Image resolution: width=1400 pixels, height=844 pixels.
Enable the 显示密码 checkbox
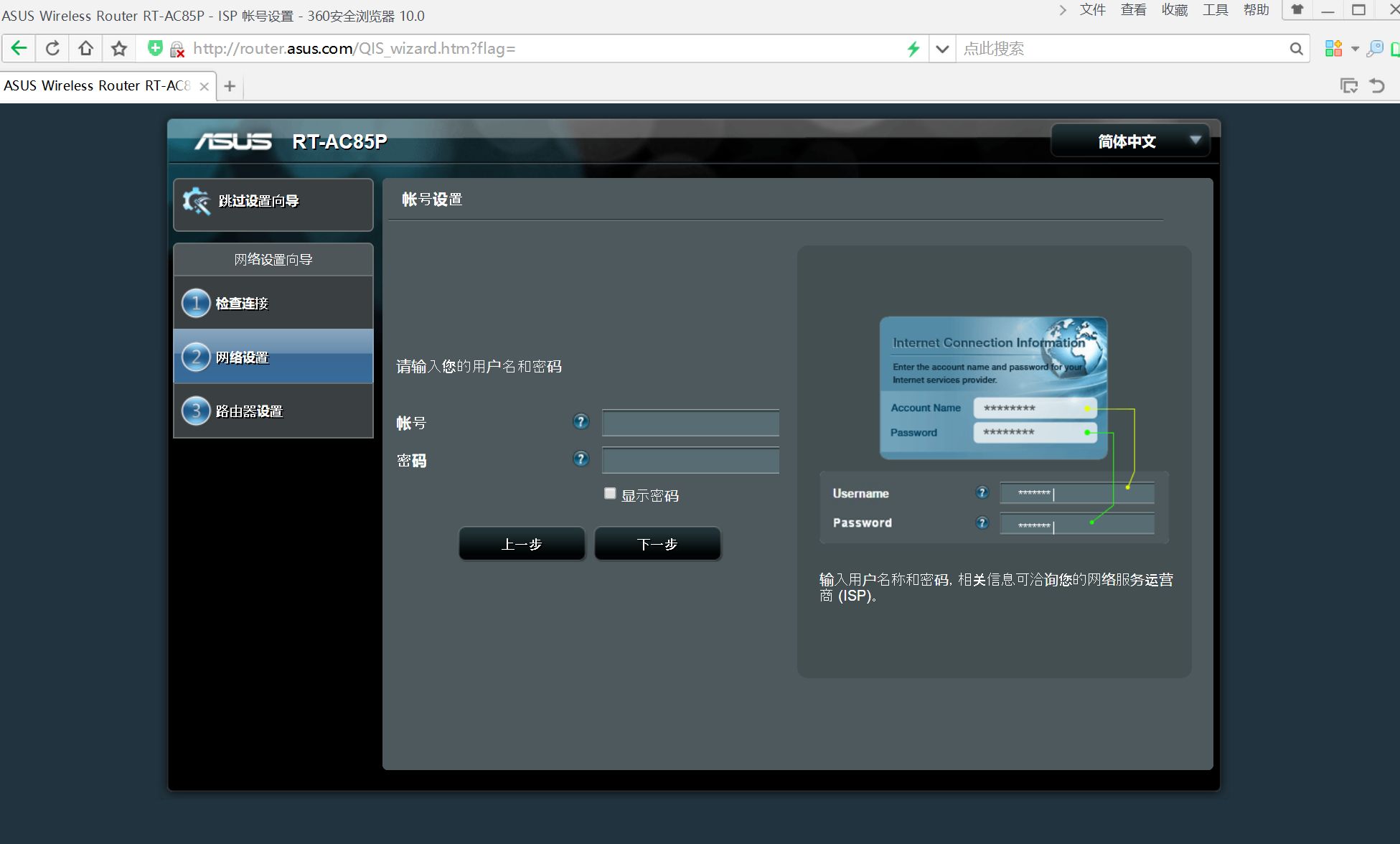(610, 493)
